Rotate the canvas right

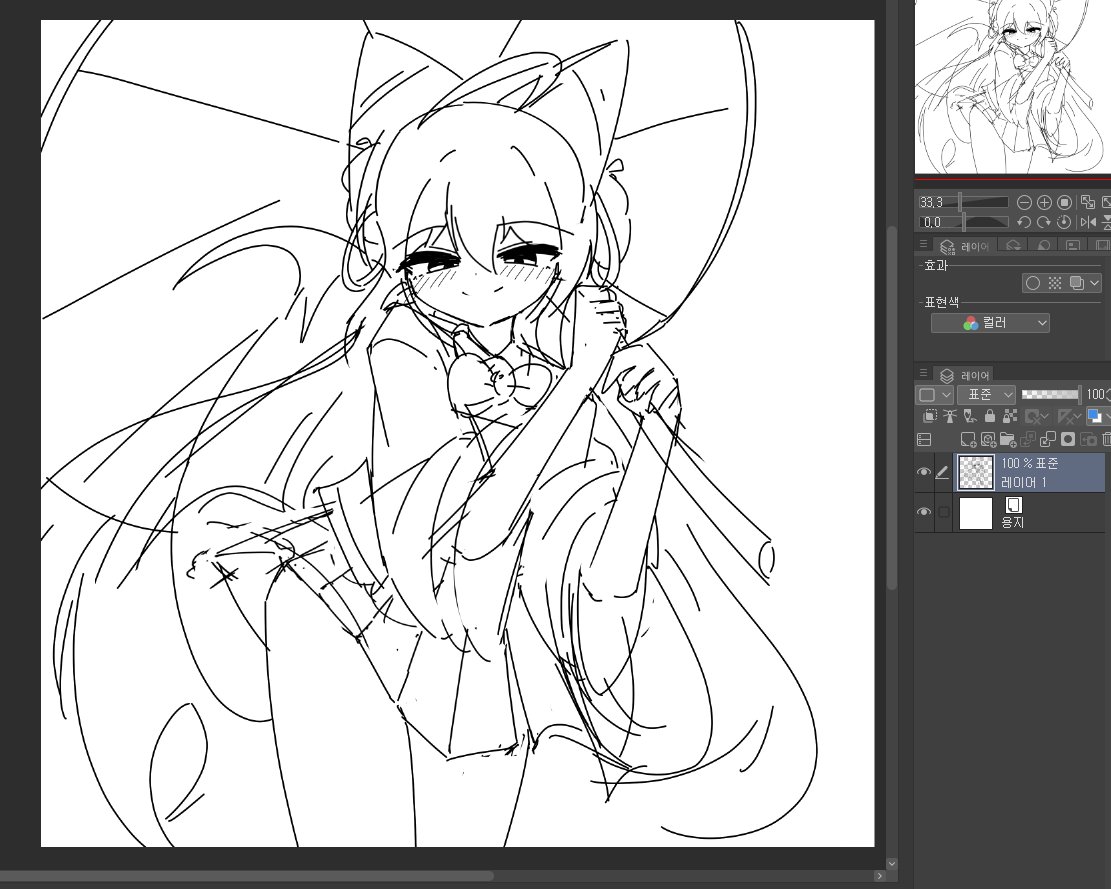coord(1044,222)
